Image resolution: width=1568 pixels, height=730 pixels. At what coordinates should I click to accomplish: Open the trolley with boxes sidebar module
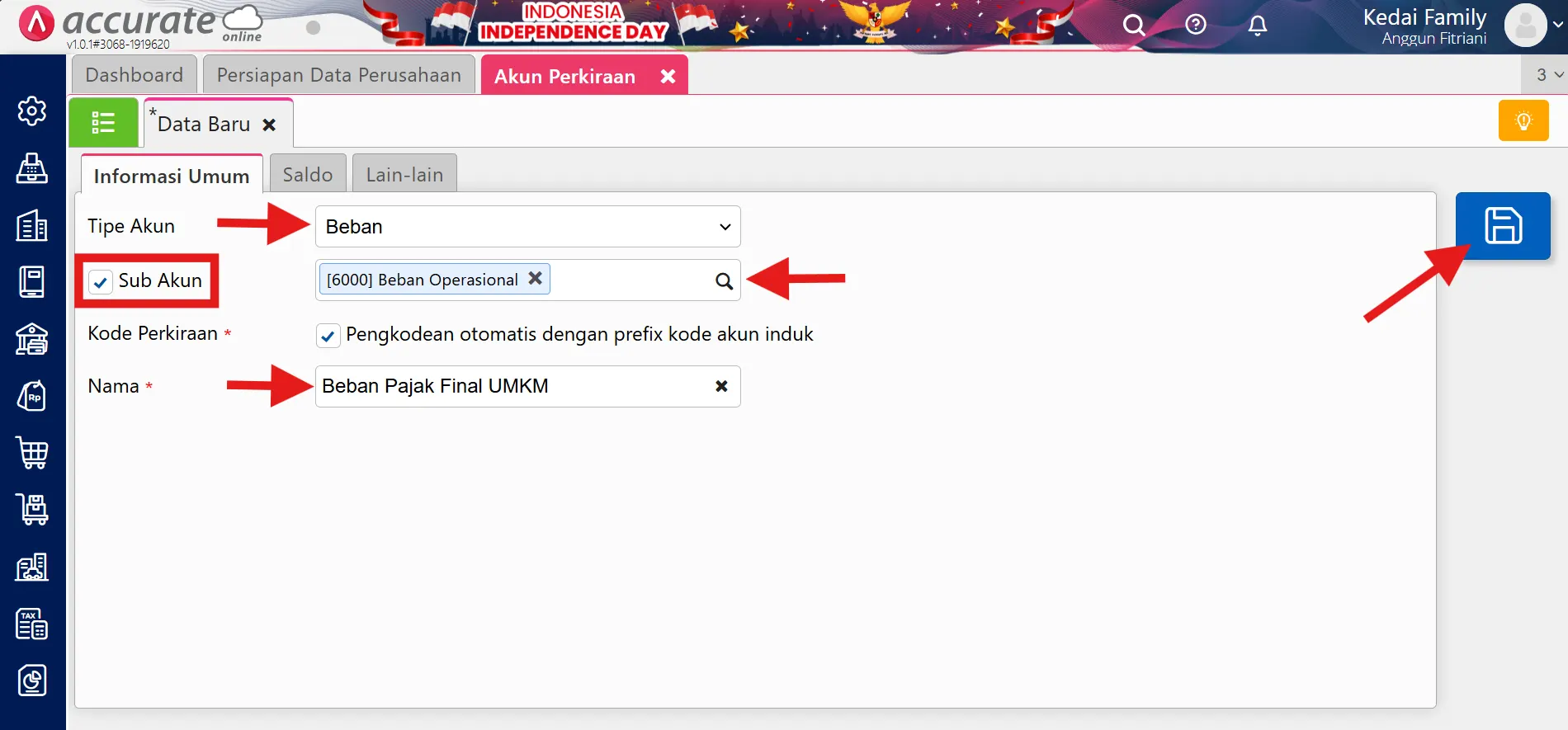(x=32, y=510)
